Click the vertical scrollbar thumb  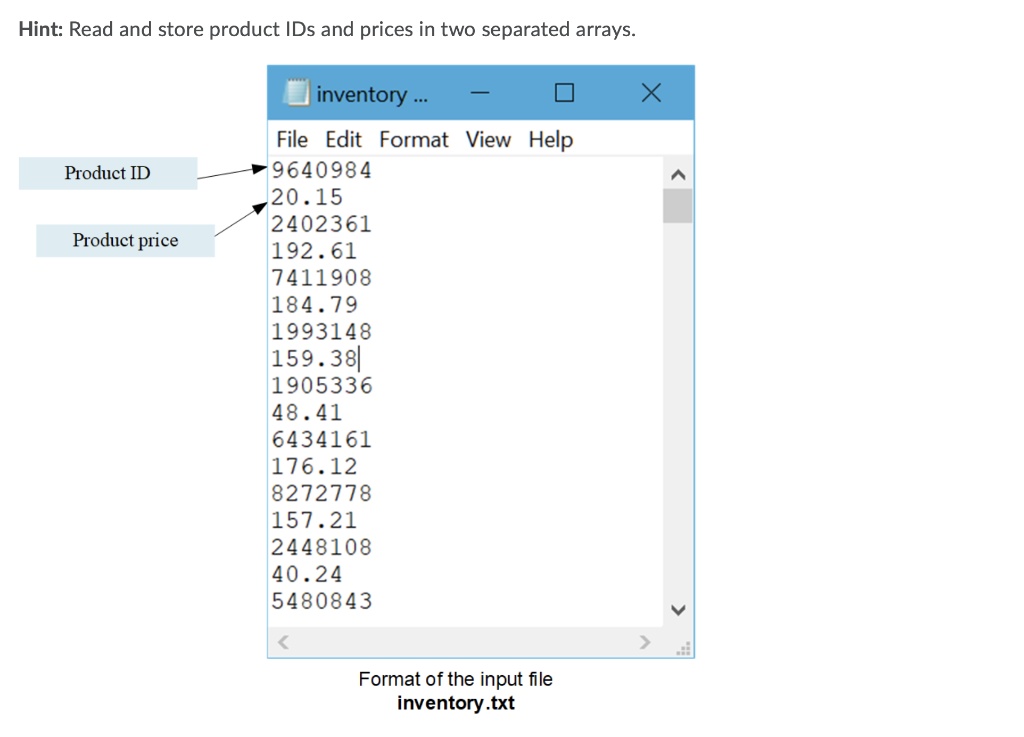(x=678, y=207)
